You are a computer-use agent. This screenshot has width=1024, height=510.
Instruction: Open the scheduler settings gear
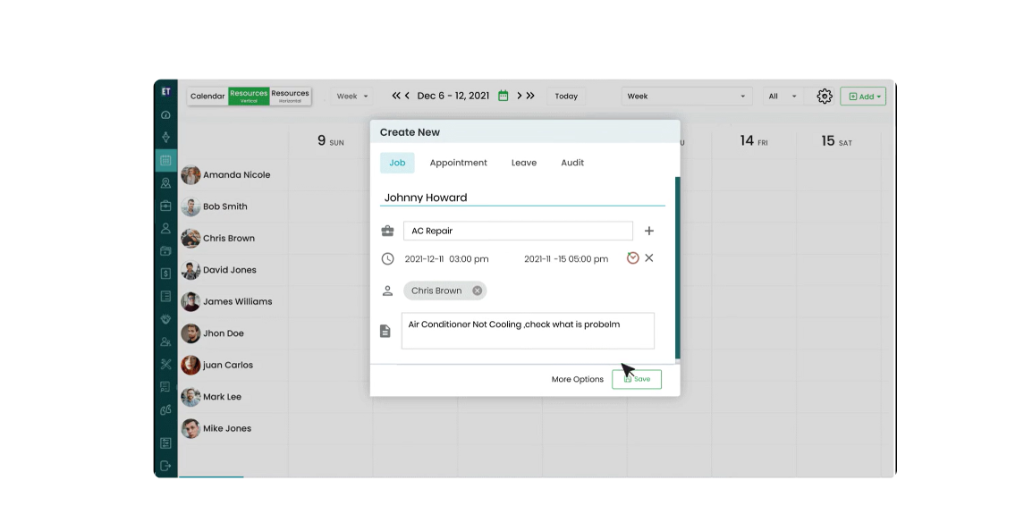coord(824,96)
